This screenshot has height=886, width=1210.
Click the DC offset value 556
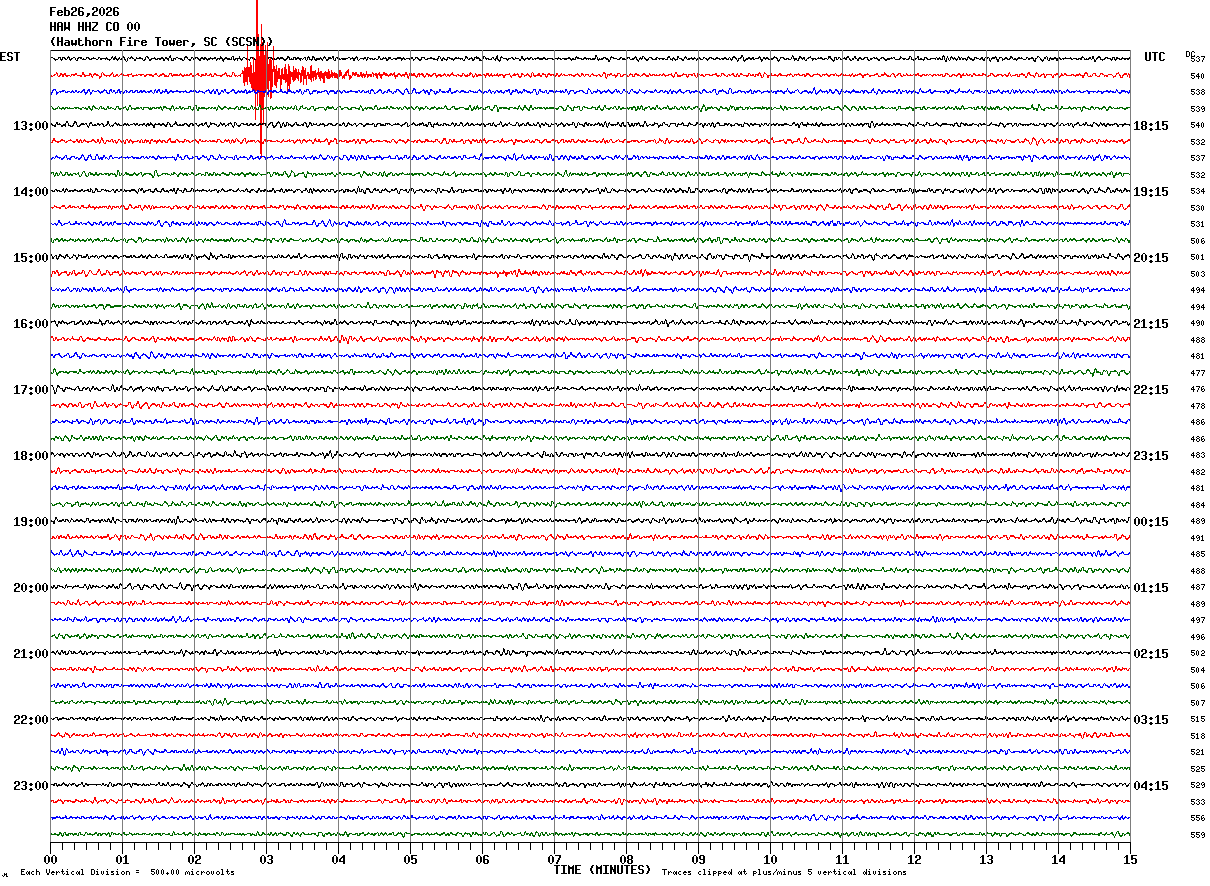pyautogui.click(x=1198, y=818)
